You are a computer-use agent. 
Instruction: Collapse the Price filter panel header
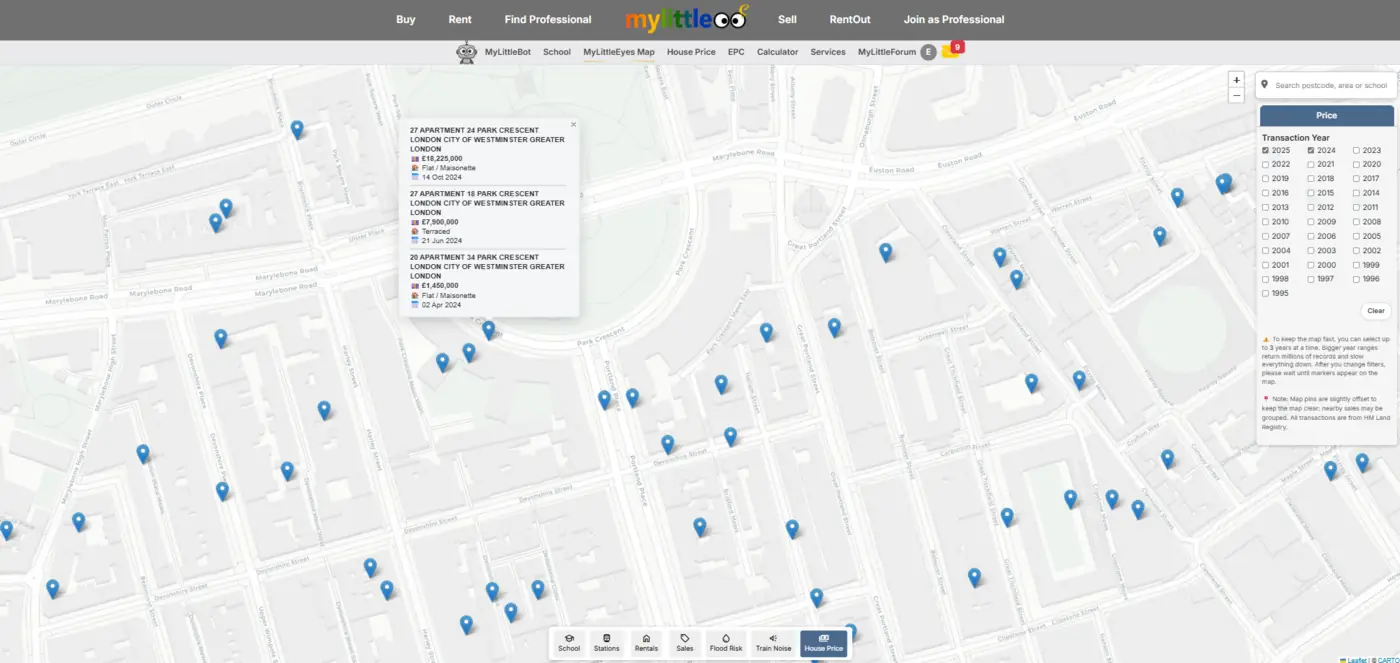click(1326, 116)
